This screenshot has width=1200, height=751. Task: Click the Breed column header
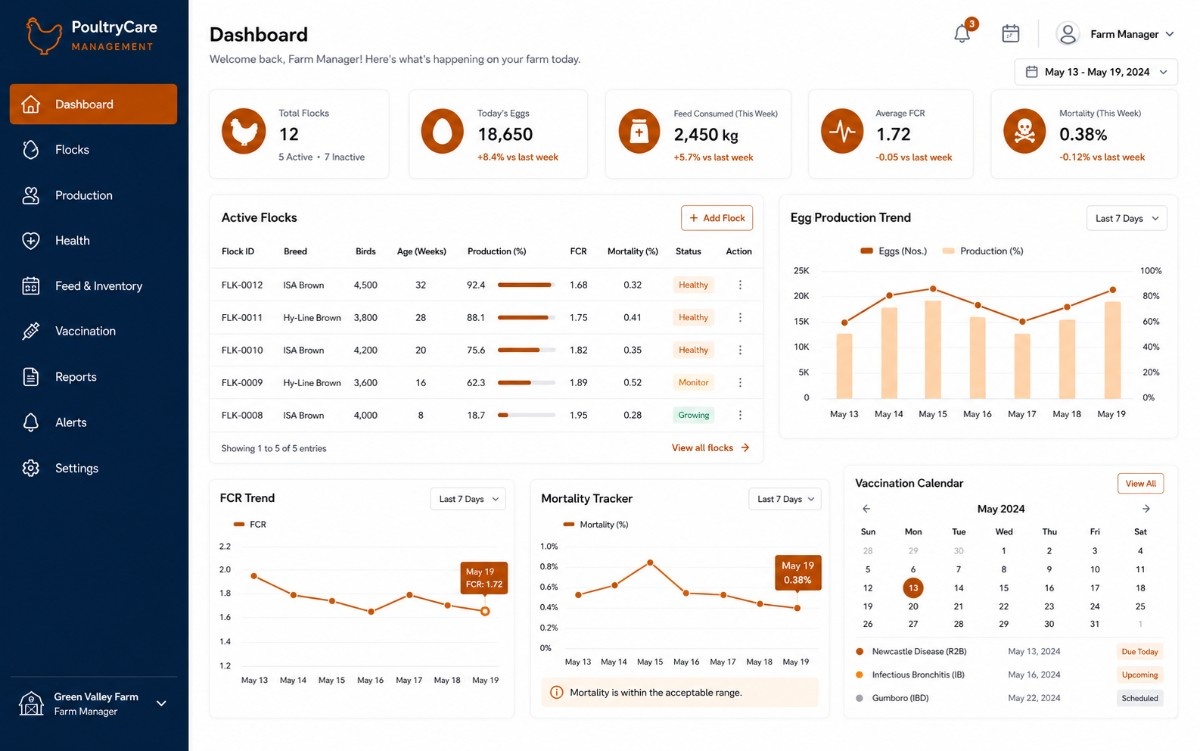(x=295, y=251)
